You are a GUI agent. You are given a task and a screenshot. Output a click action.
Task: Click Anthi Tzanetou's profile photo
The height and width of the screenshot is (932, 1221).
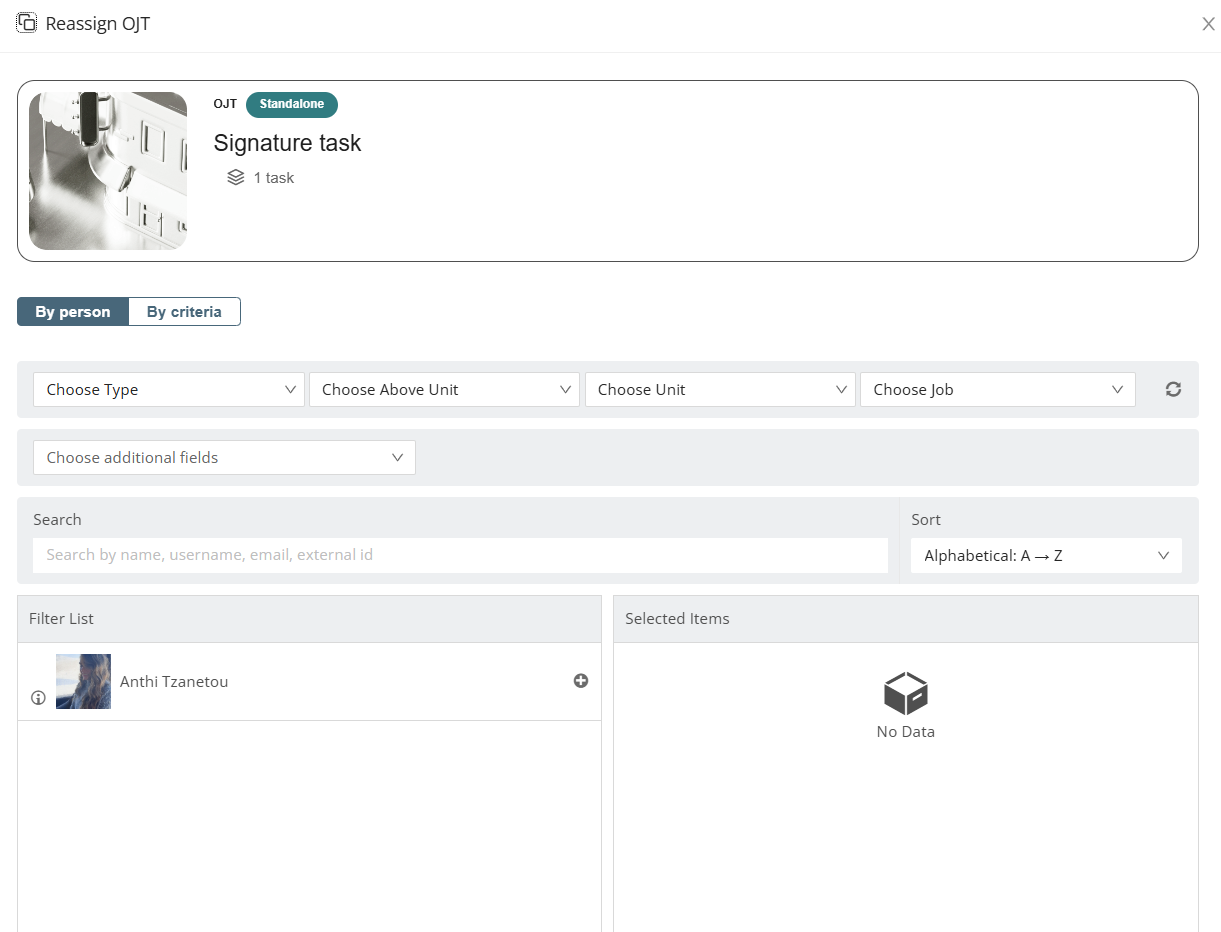pyautogui.click(x=83, y=682)
